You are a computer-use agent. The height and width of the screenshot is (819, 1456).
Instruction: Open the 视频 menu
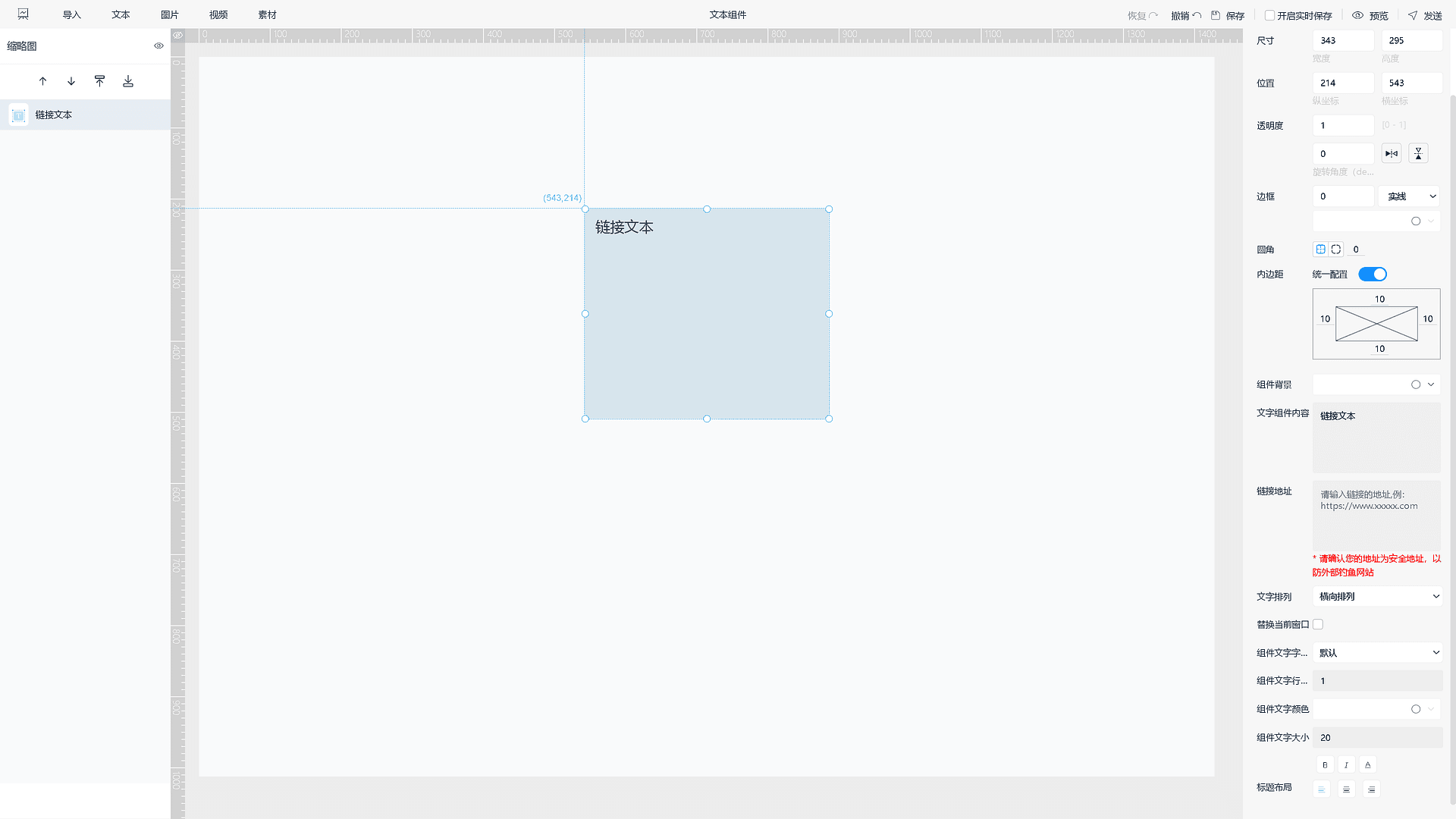(x=218, y=15)
